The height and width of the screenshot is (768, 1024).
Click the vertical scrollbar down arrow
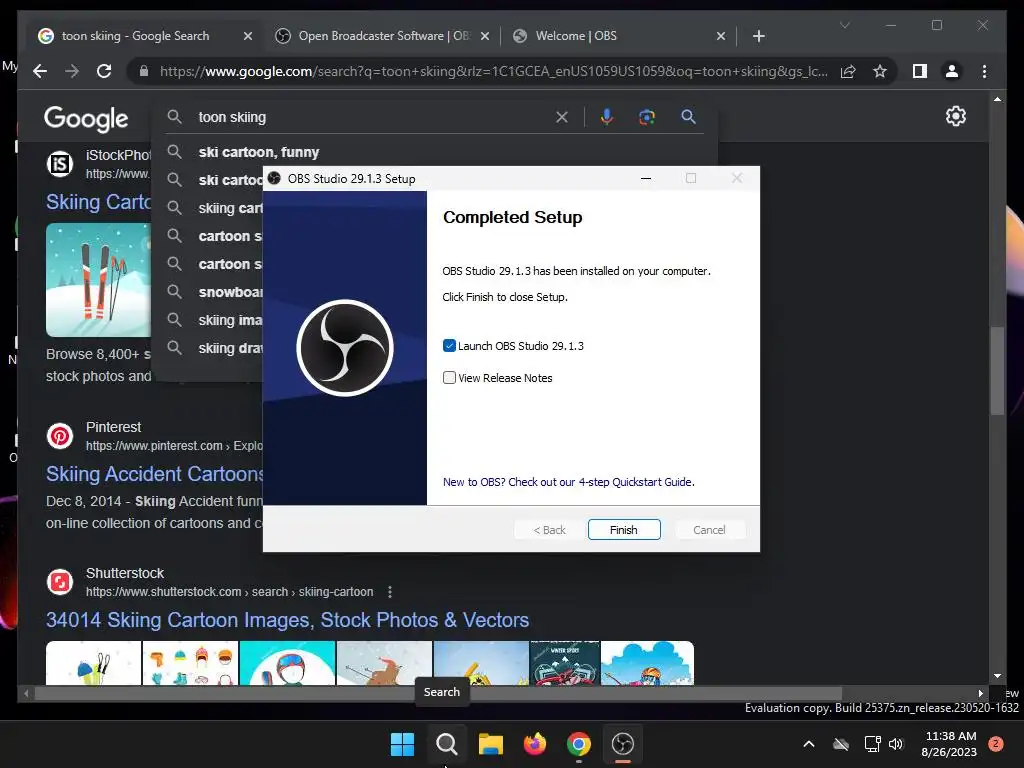point(997,676)
